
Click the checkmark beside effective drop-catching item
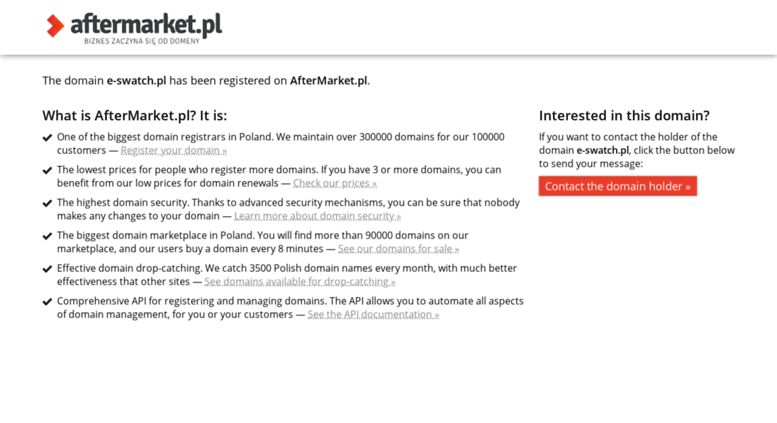pos(47,269)
